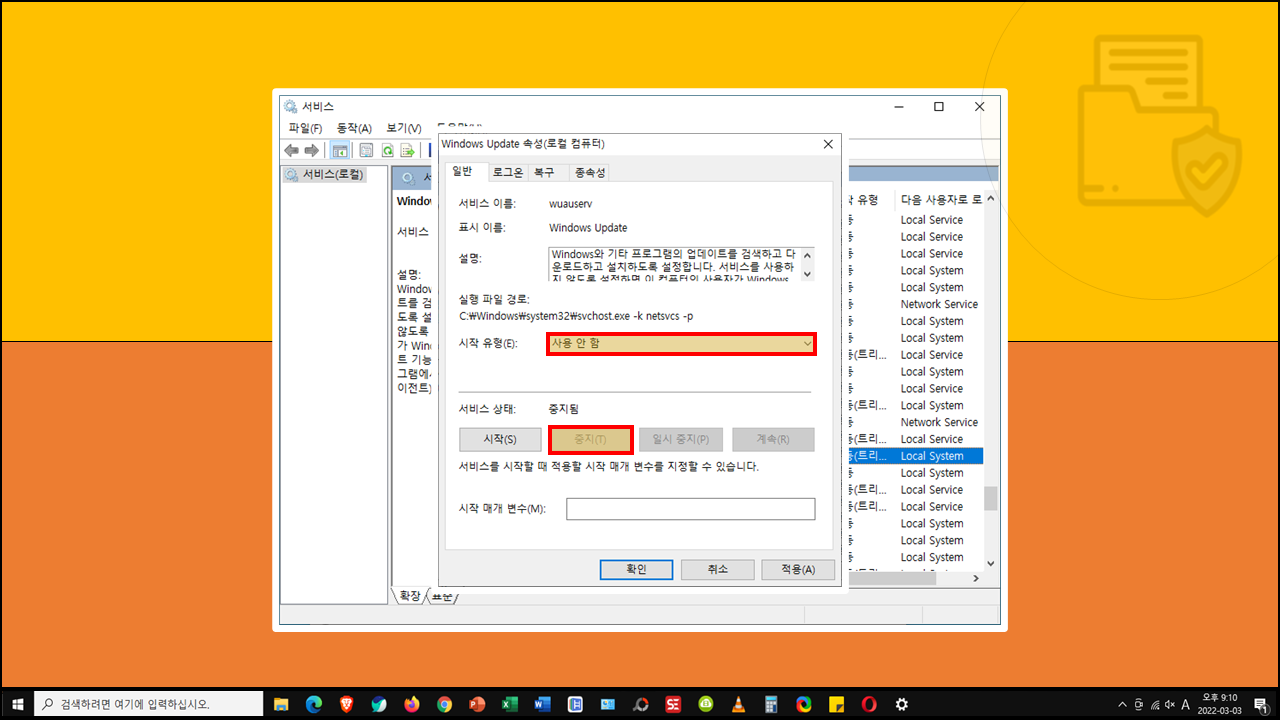
Task: Open Sticky Notes from the taskbar
Action: 836,704
